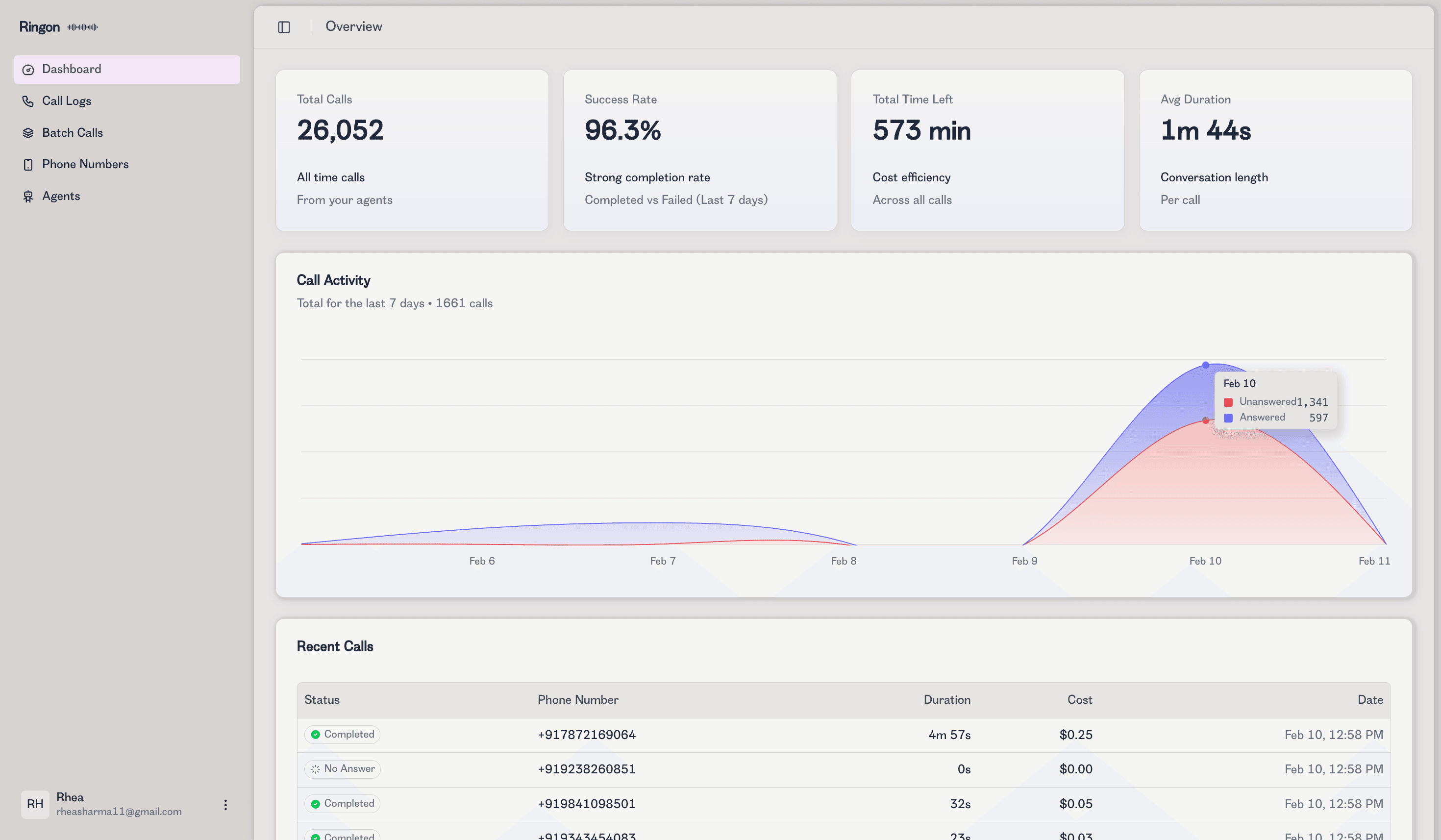
Task: Click the Agents robot icon
Action: 28,196
